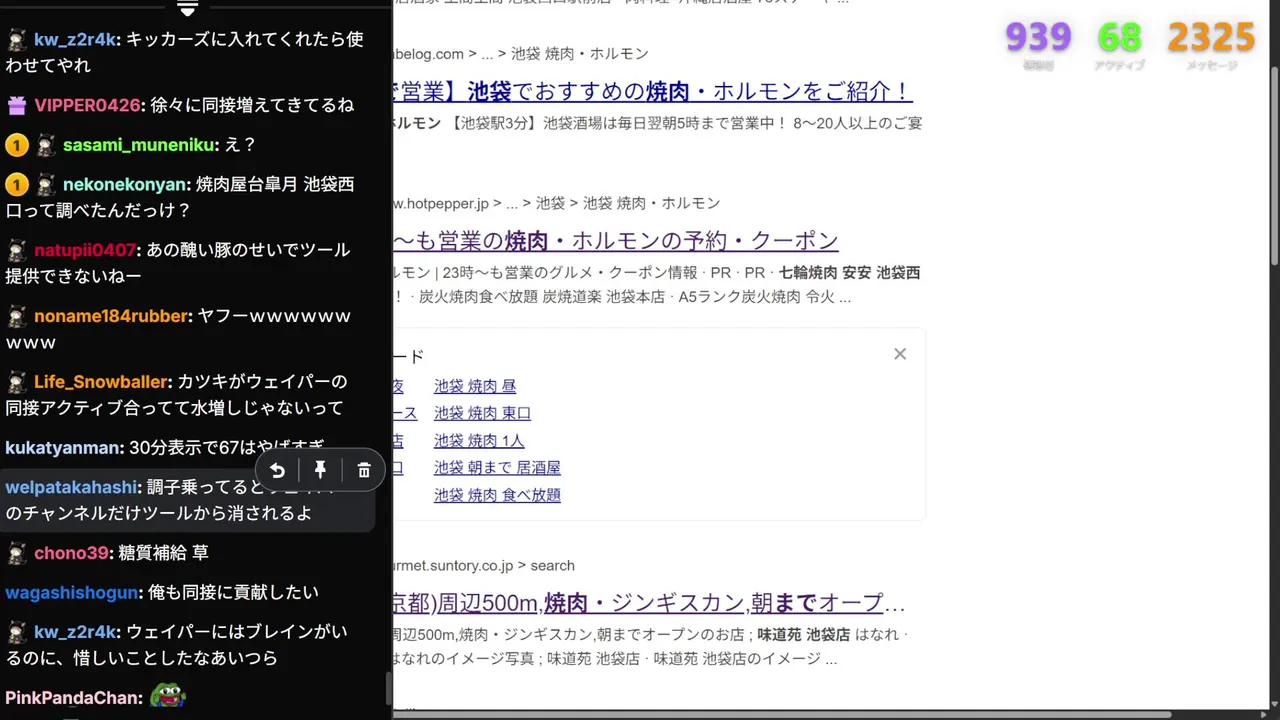Click the frog emote from PinkPandaChan
The image size is (1280, 720).
168,697
